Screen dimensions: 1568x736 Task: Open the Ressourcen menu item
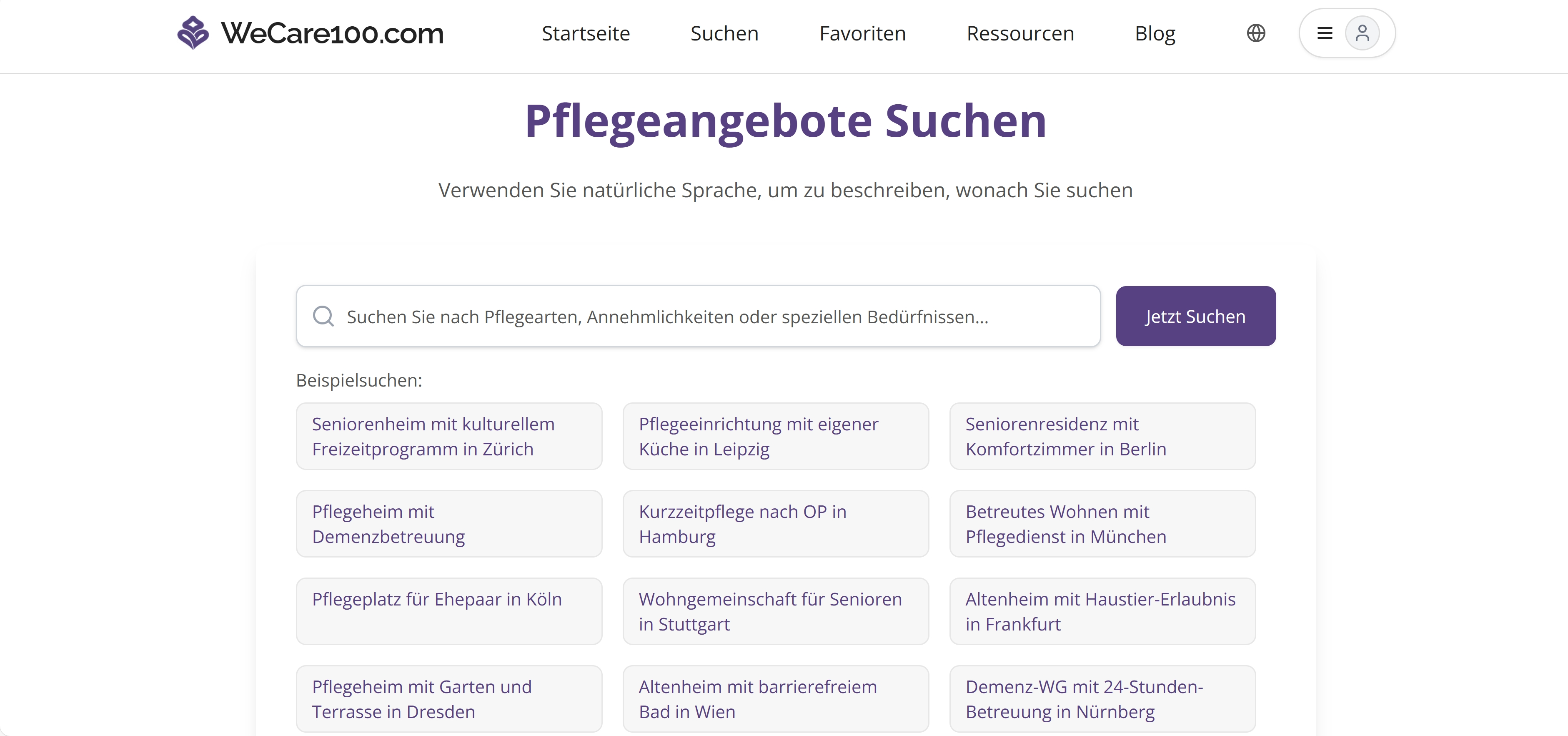click(x=1020, y=33)
